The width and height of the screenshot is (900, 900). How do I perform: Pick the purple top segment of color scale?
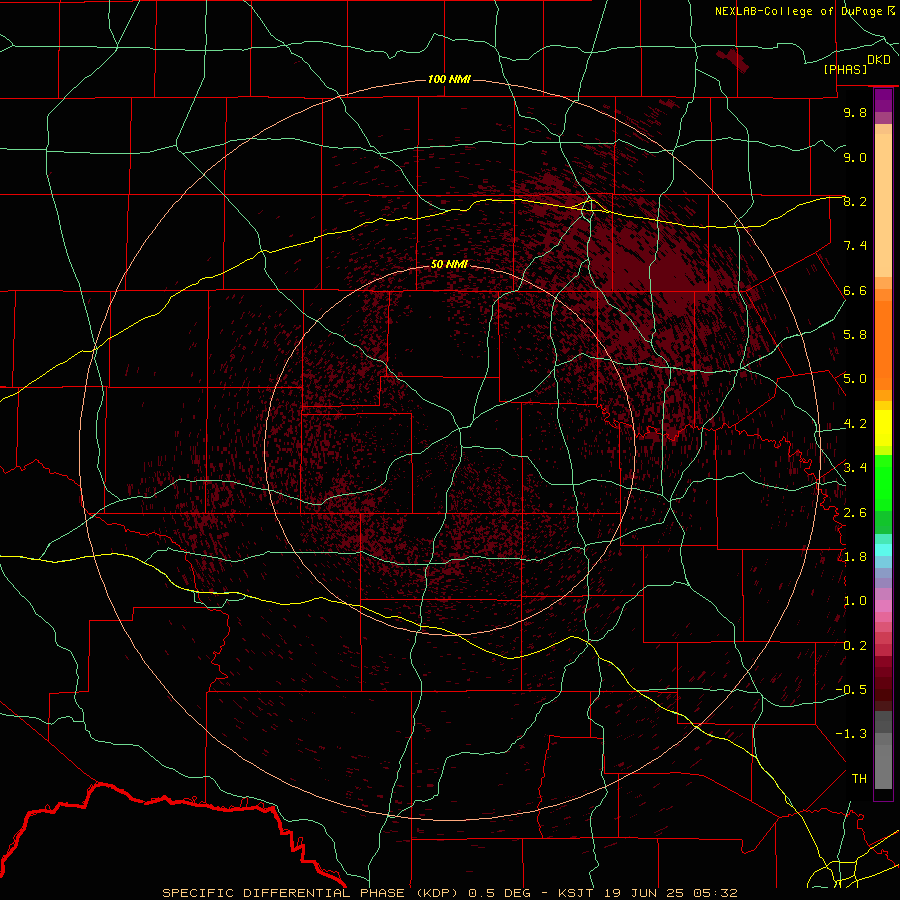[x=883, y=100]
